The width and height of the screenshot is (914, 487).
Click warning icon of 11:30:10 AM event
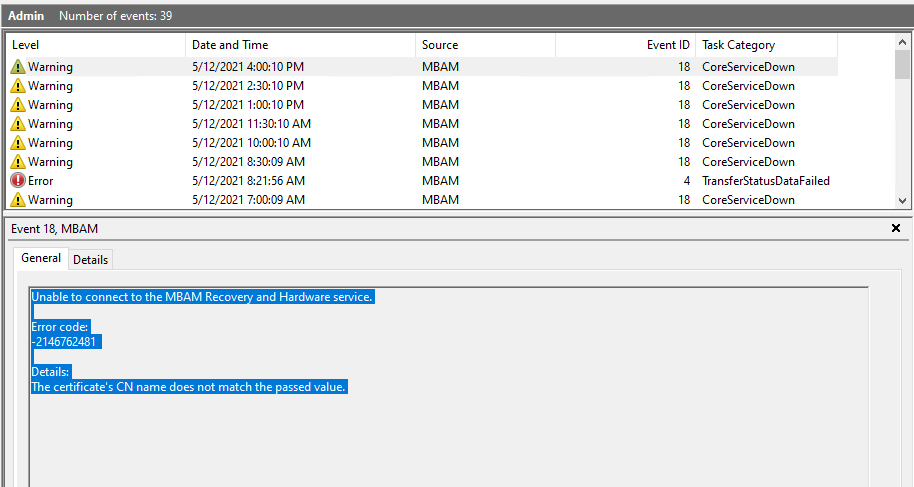[18, 124]
